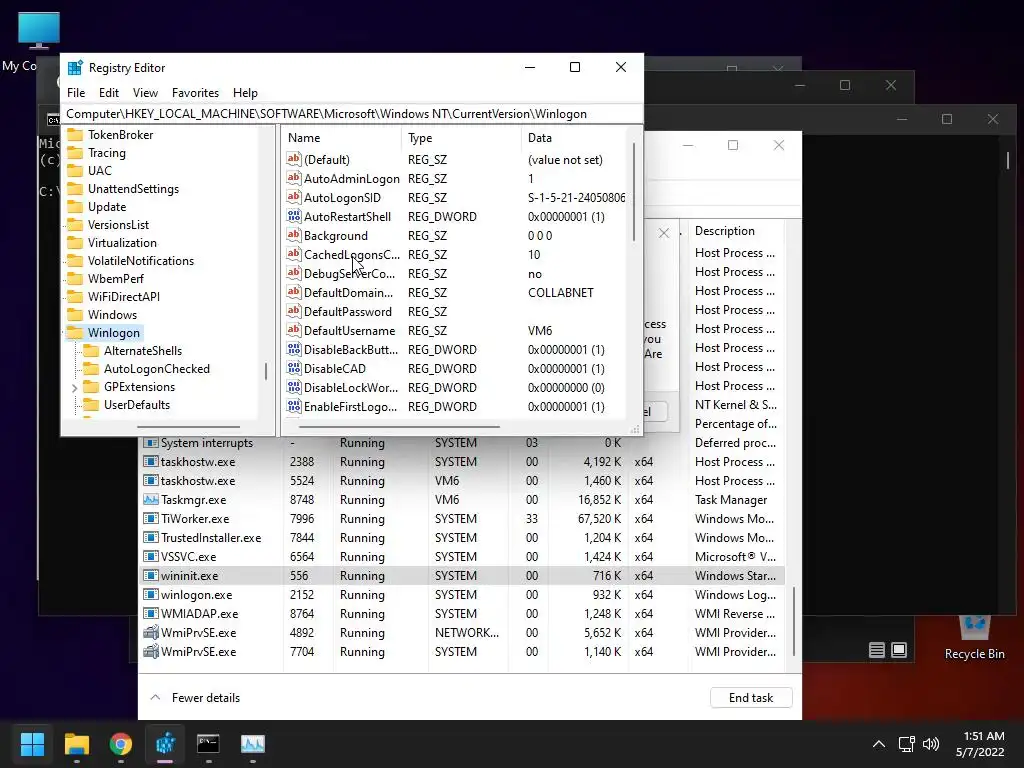
Task: Select the TiWorker.exe process icon
Action: pyautogui.click(x=151, y=519)
